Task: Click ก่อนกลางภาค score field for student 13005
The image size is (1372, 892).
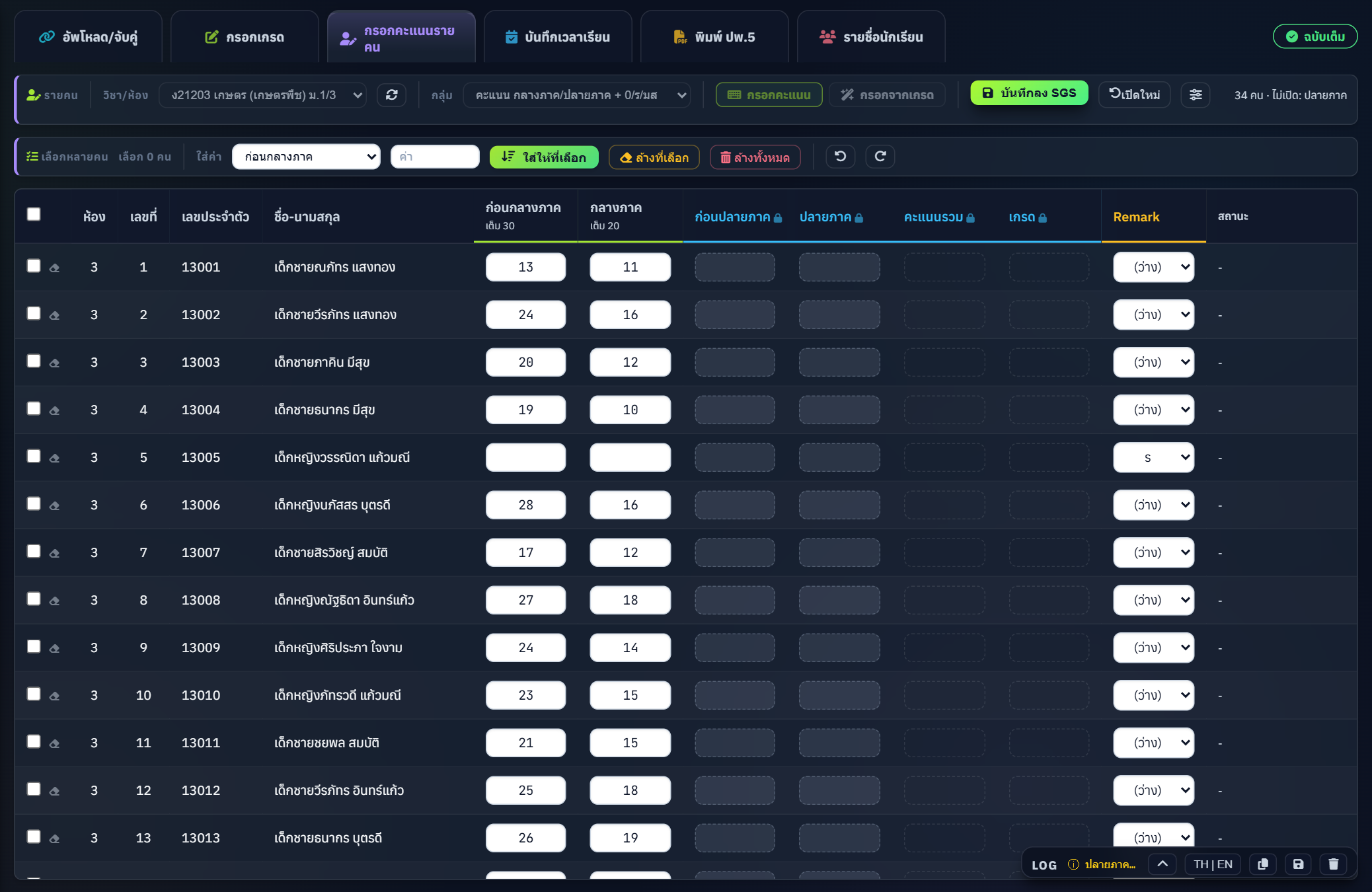Action: pyautogui.click(x=525, y=457)
